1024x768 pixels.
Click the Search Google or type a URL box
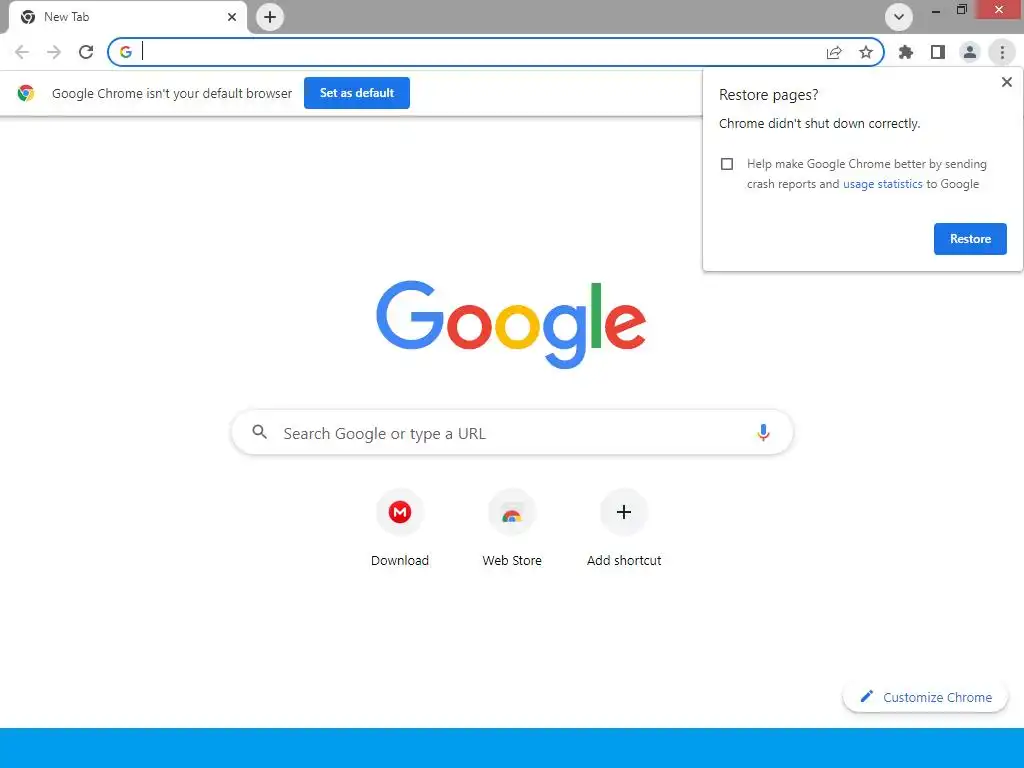coord(512,432)
